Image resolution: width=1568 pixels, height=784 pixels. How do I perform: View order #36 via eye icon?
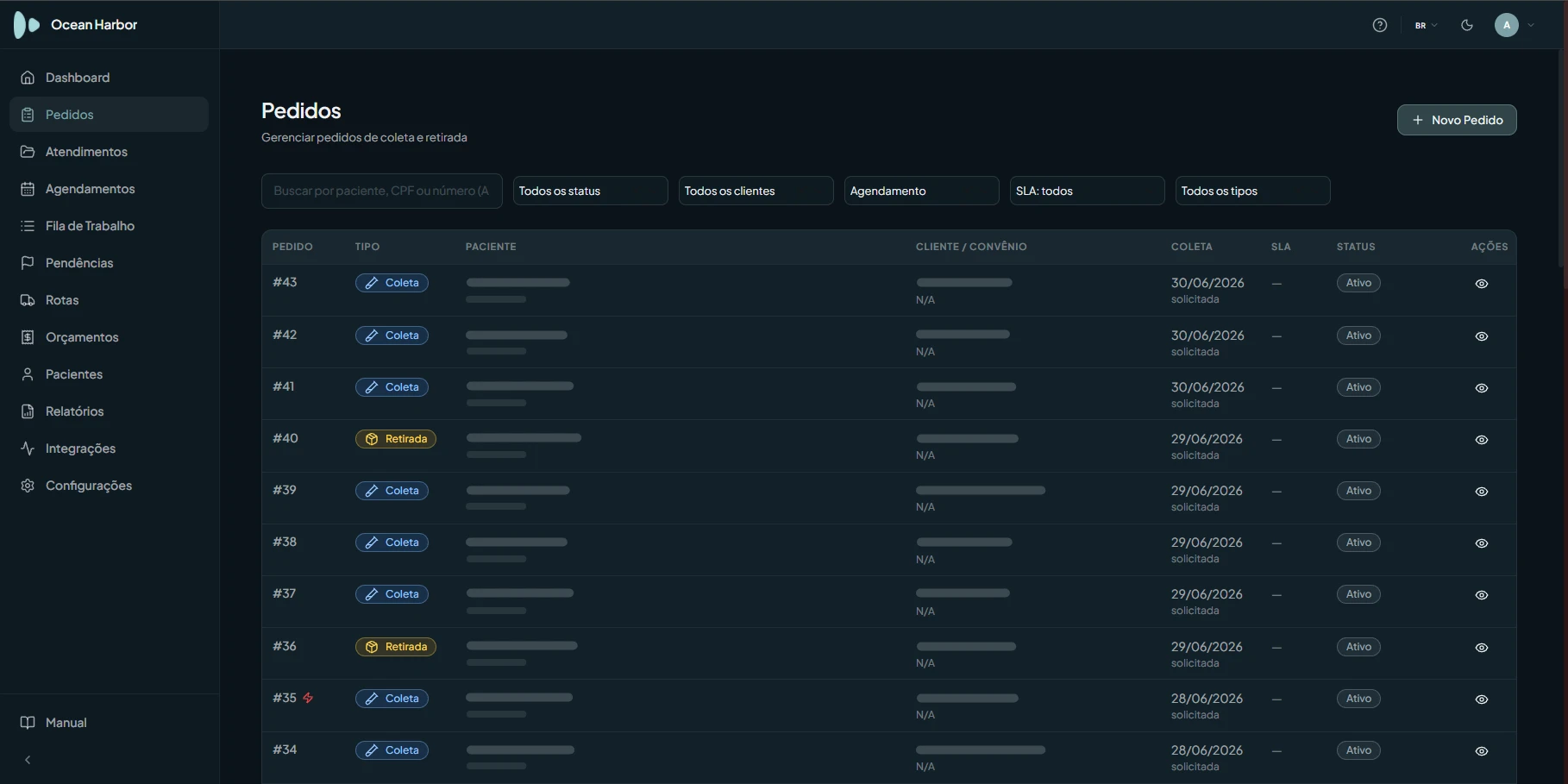pyautogui.click(x=1482, y=648)
